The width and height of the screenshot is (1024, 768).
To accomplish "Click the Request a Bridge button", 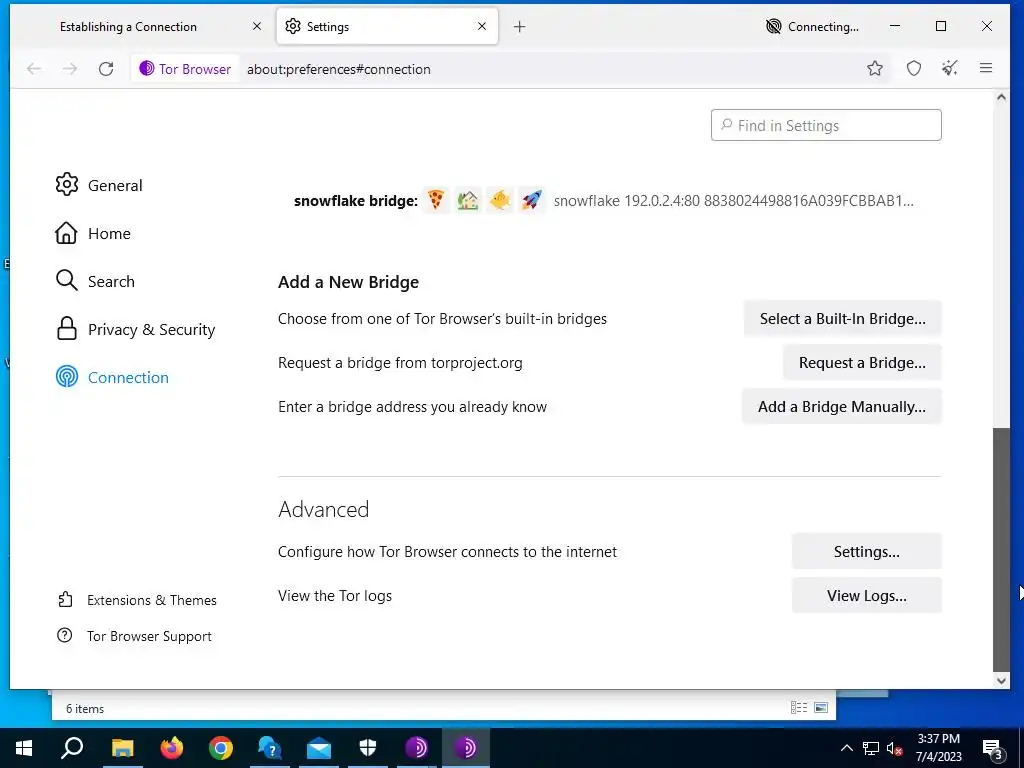I will [862, 362].
